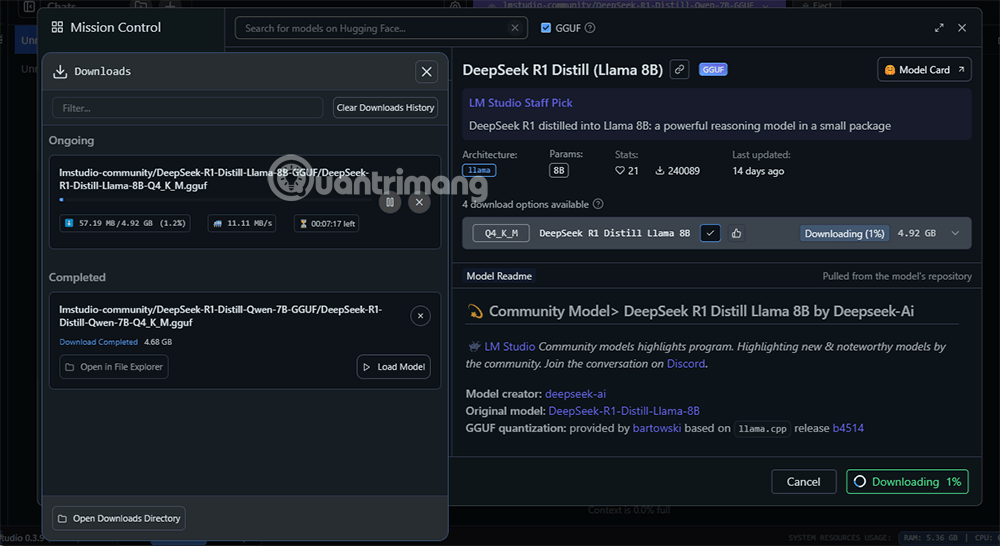Click the heart likes icon showing 21
This screenshot has width=1000, height=546.
point(619,171)
